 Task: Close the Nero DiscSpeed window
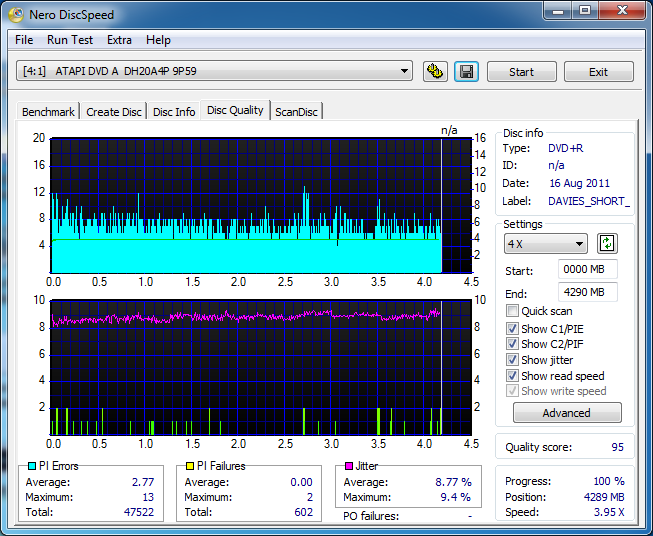point(622,11)
